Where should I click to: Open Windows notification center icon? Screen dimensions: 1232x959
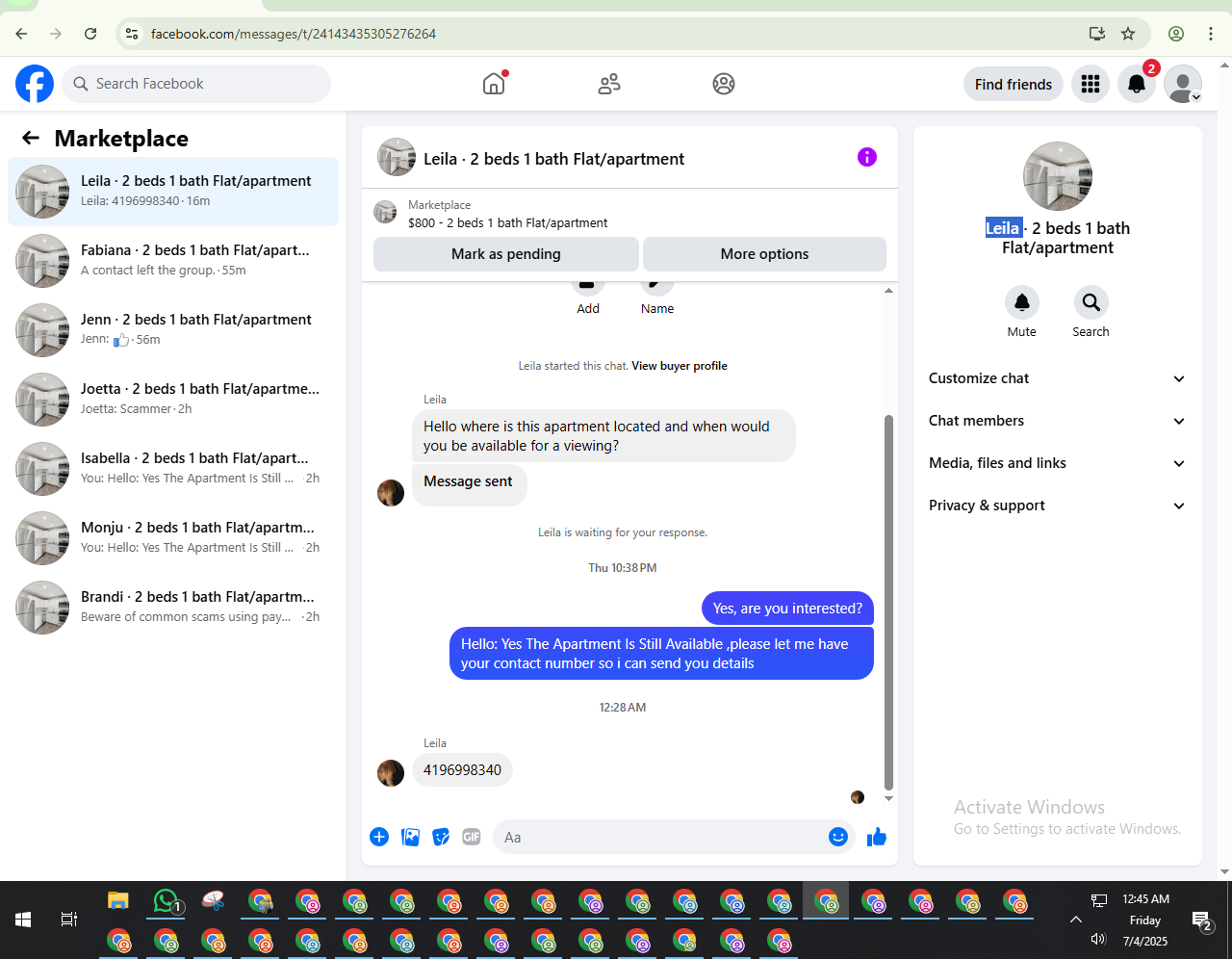point(1200,920)
